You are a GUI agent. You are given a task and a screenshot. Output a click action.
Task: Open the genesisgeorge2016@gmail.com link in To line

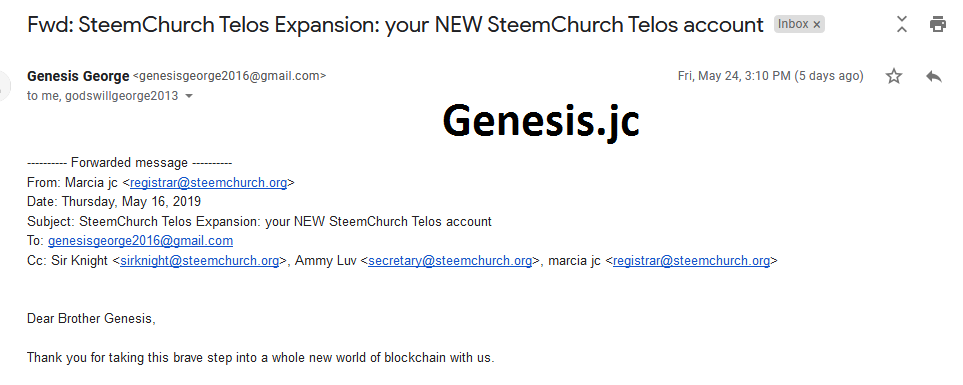pyautogui.click(x=140, y=241)
